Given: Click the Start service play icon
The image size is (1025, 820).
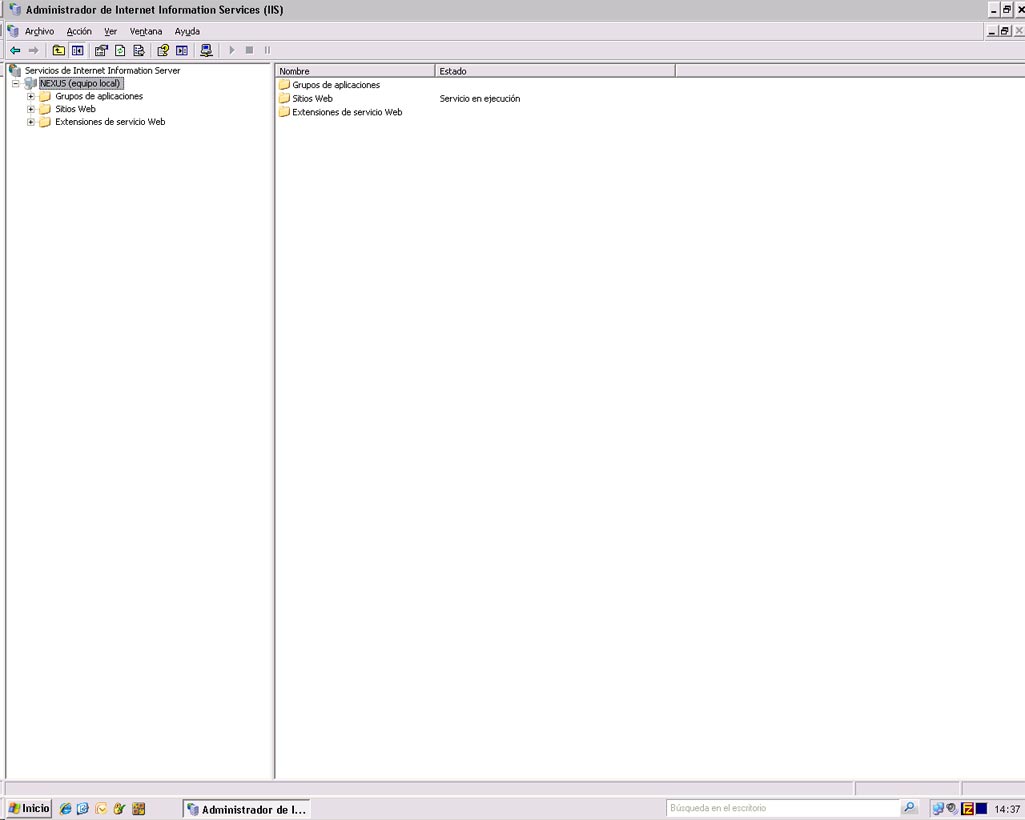Looking at the screenshot, I should (231, 50).
